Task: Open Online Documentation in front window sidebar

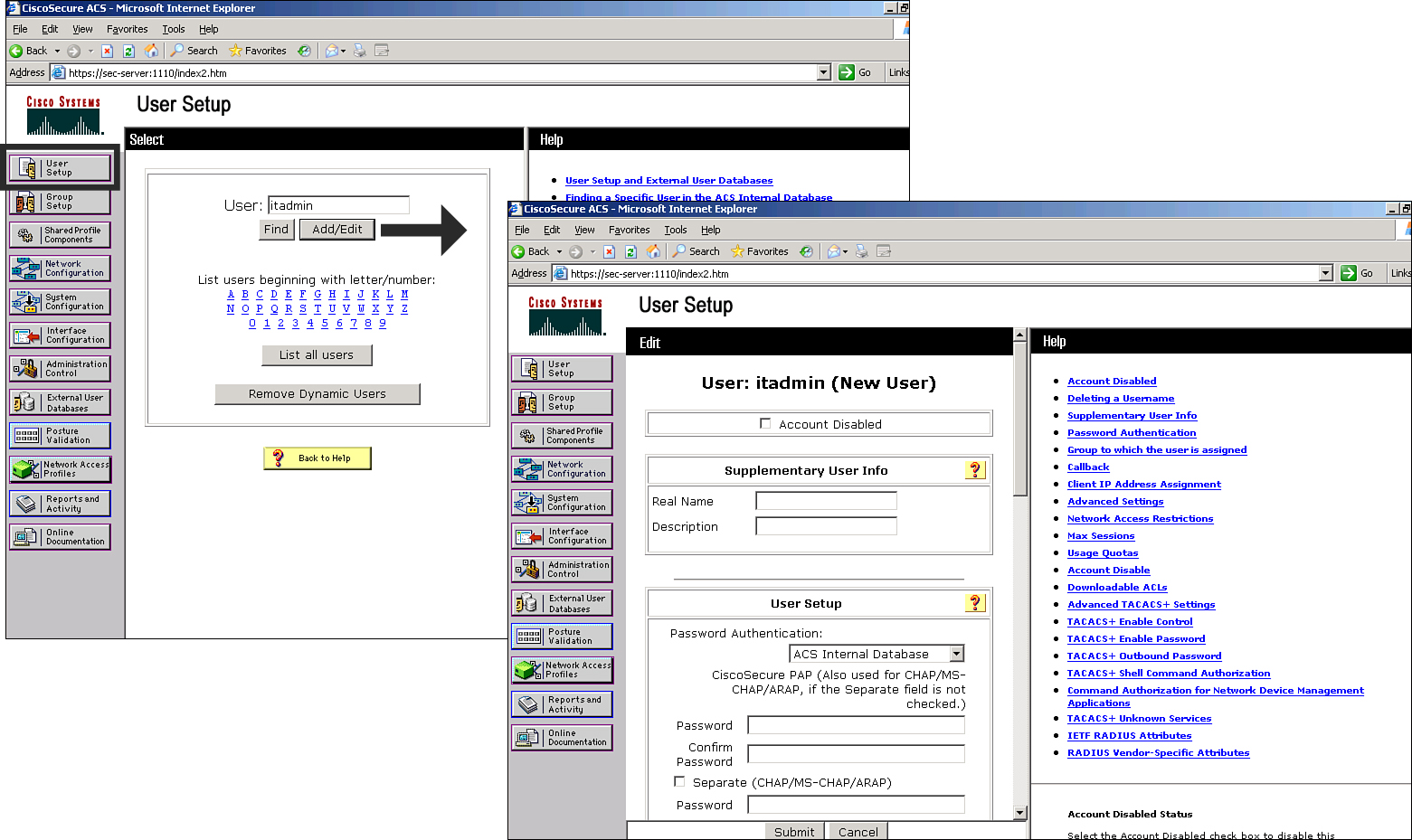Action: (x=562, y=738)
